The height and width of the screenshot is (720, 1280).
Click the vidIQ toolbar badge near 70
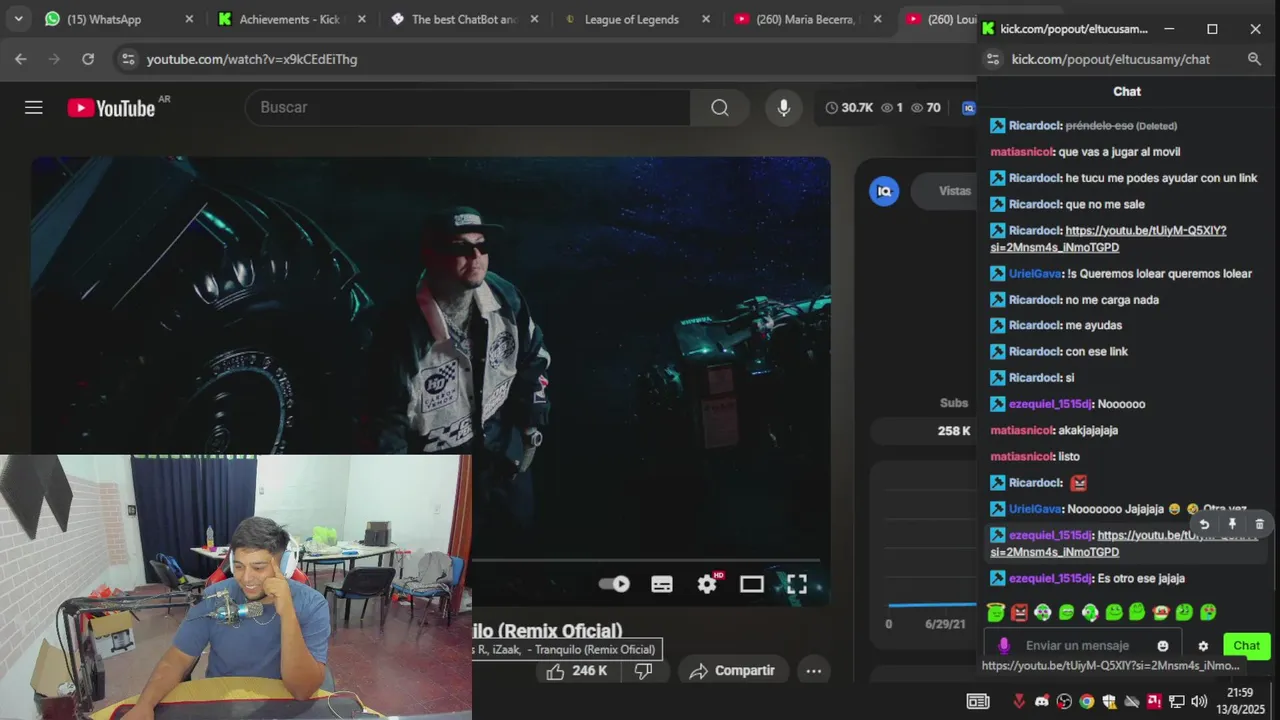[x=967, y=107]
